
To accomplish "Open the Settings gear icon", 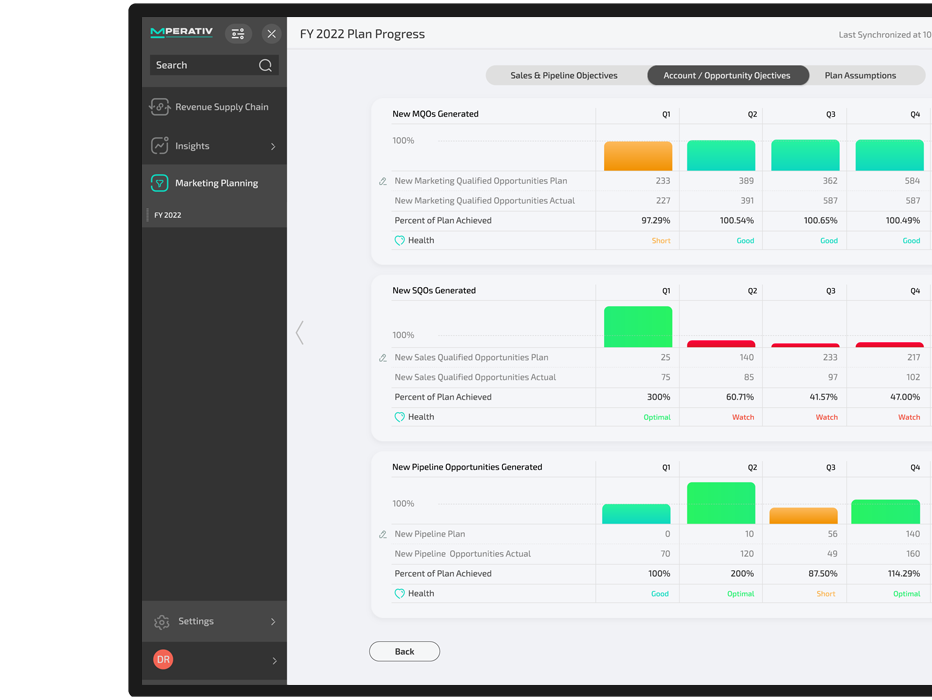I will pos(162,622).
